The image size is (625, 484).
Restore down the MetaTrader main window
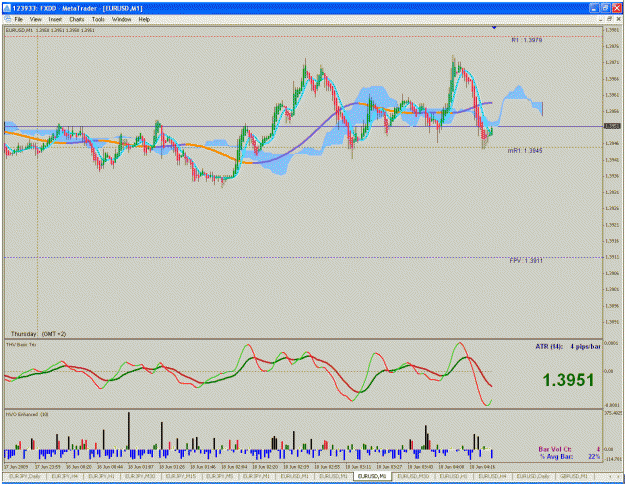click(605, 8)
